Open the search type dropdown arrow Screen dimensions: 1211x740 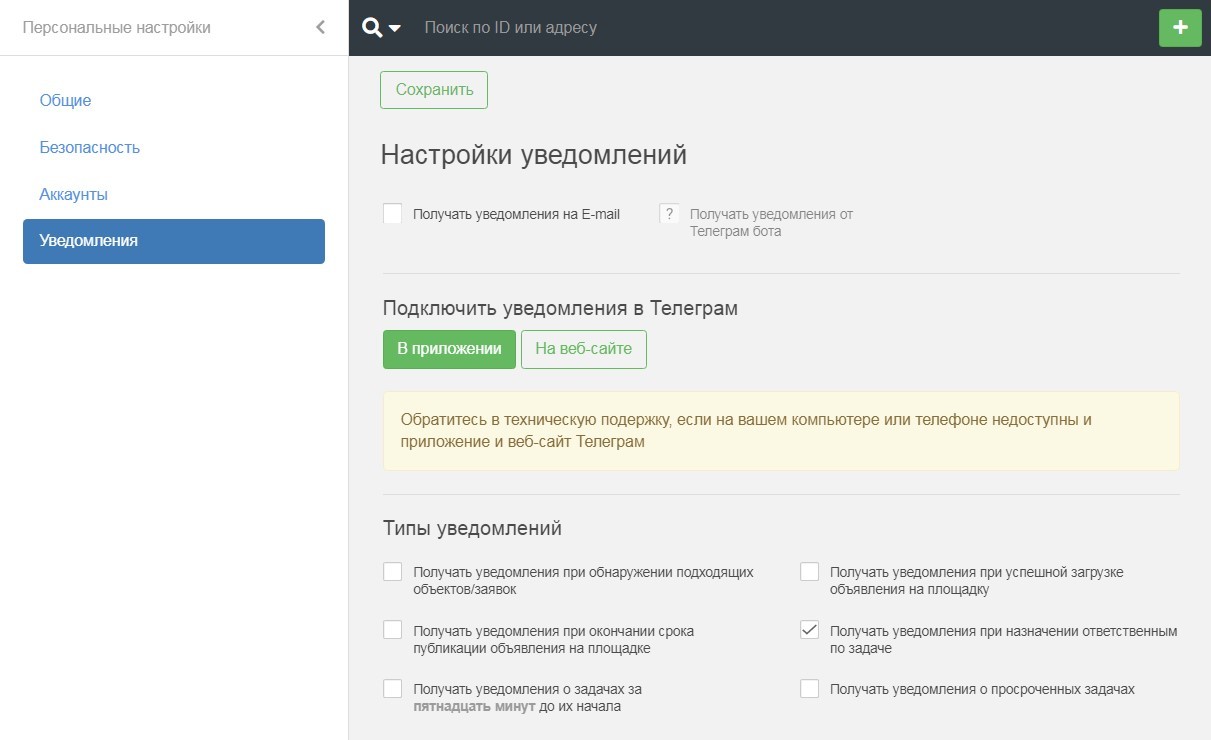click(x=392, y=30)
